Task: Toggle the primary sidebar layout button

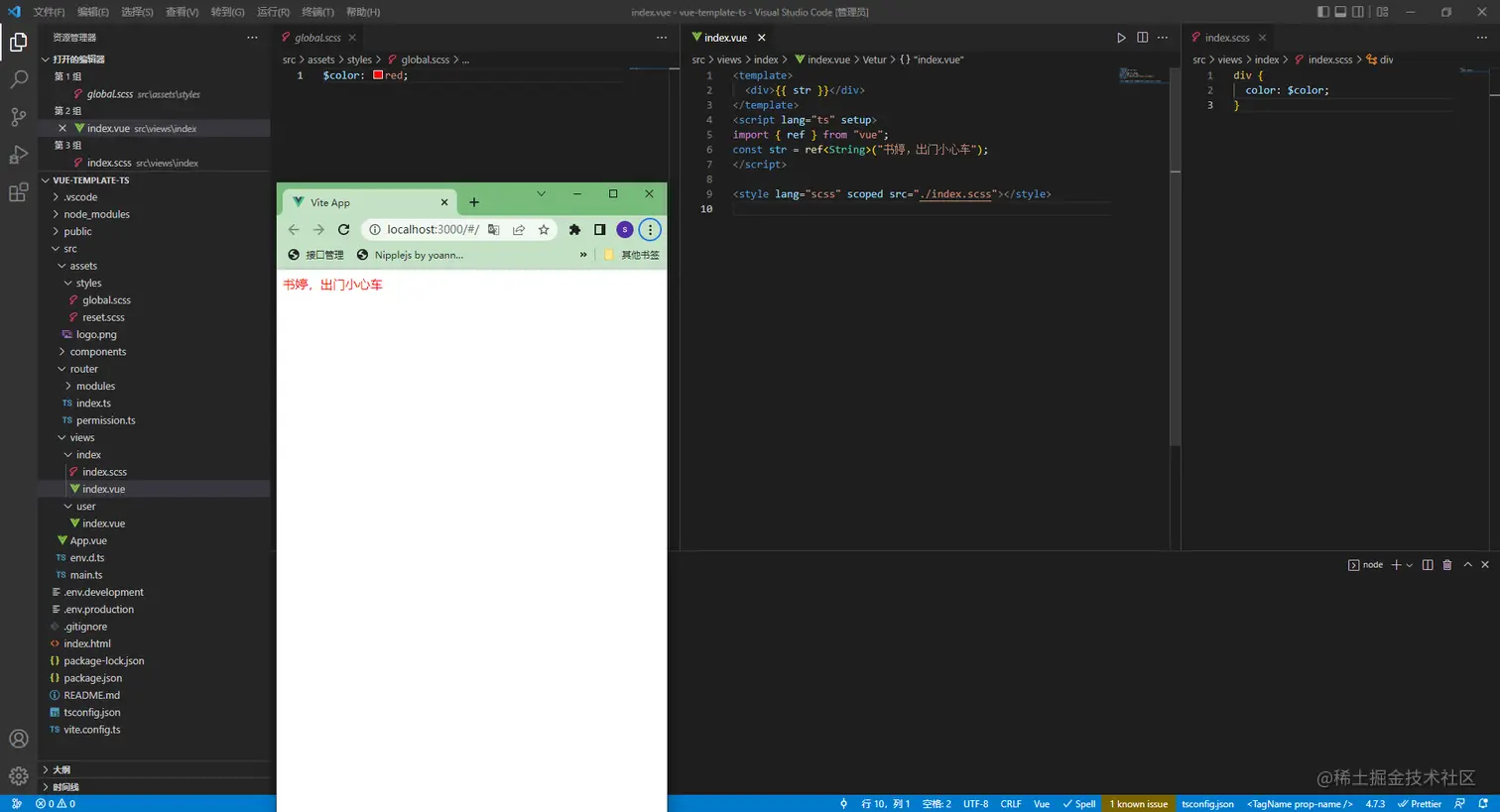Action: tap(1322, 12)
